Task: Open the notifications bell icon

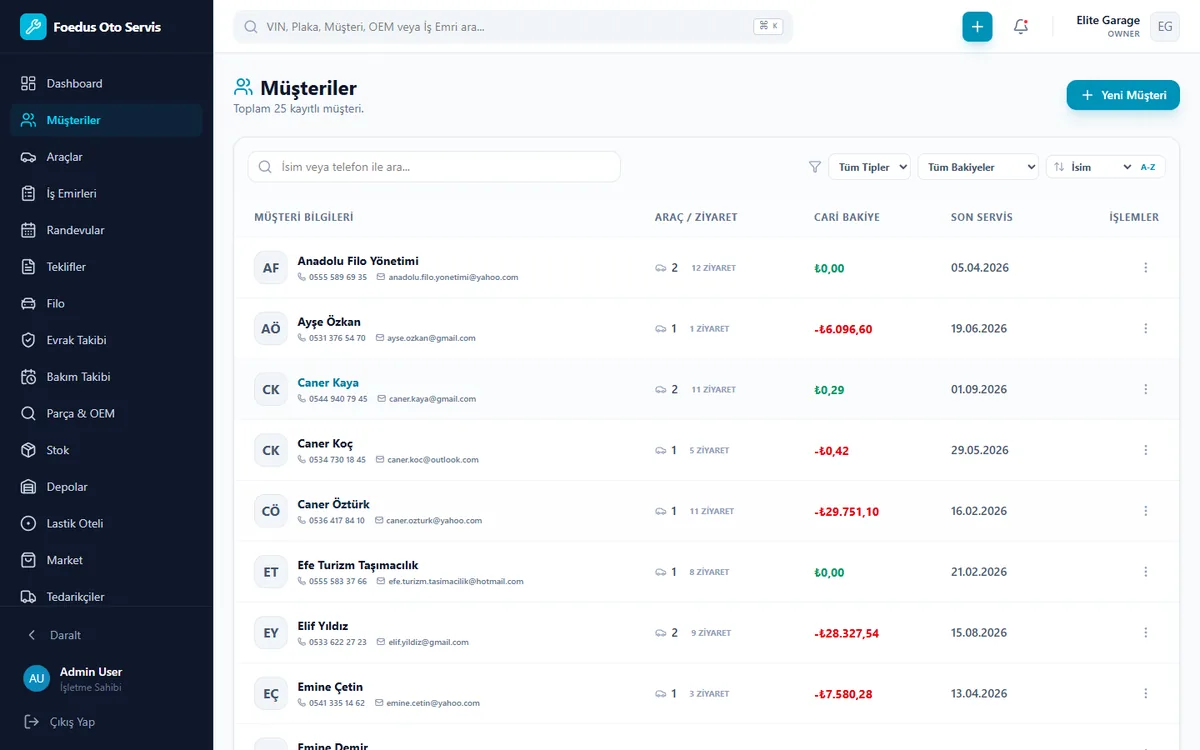Action: (1021, 27)
